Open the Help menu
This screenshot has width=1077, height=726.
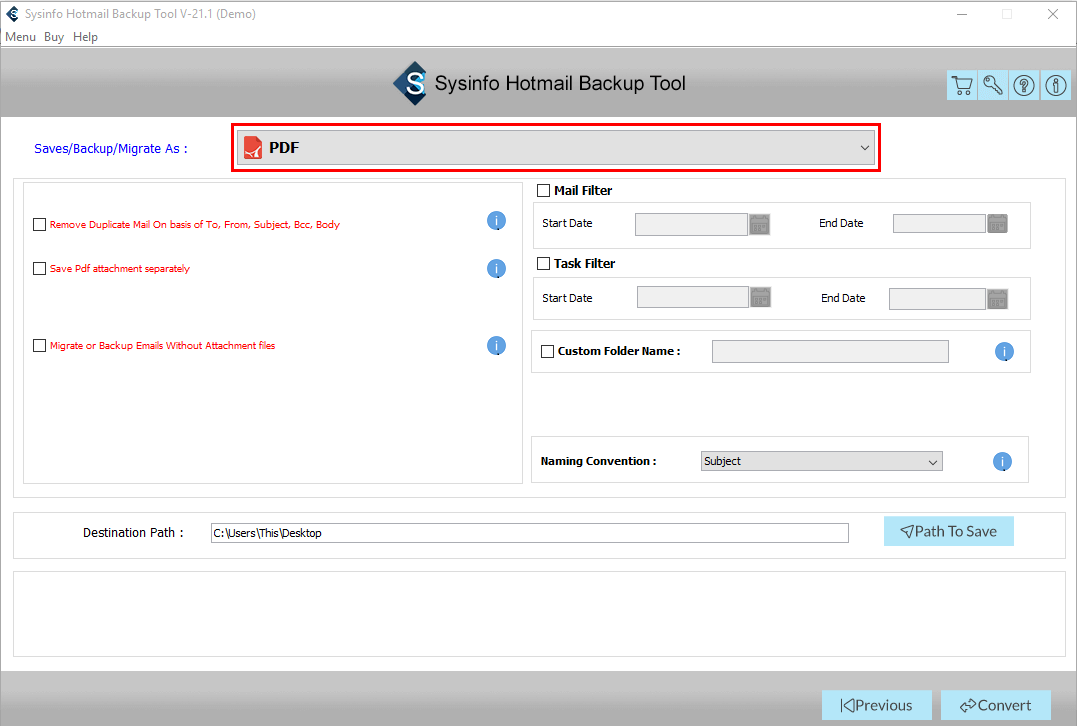coord(85,37)
